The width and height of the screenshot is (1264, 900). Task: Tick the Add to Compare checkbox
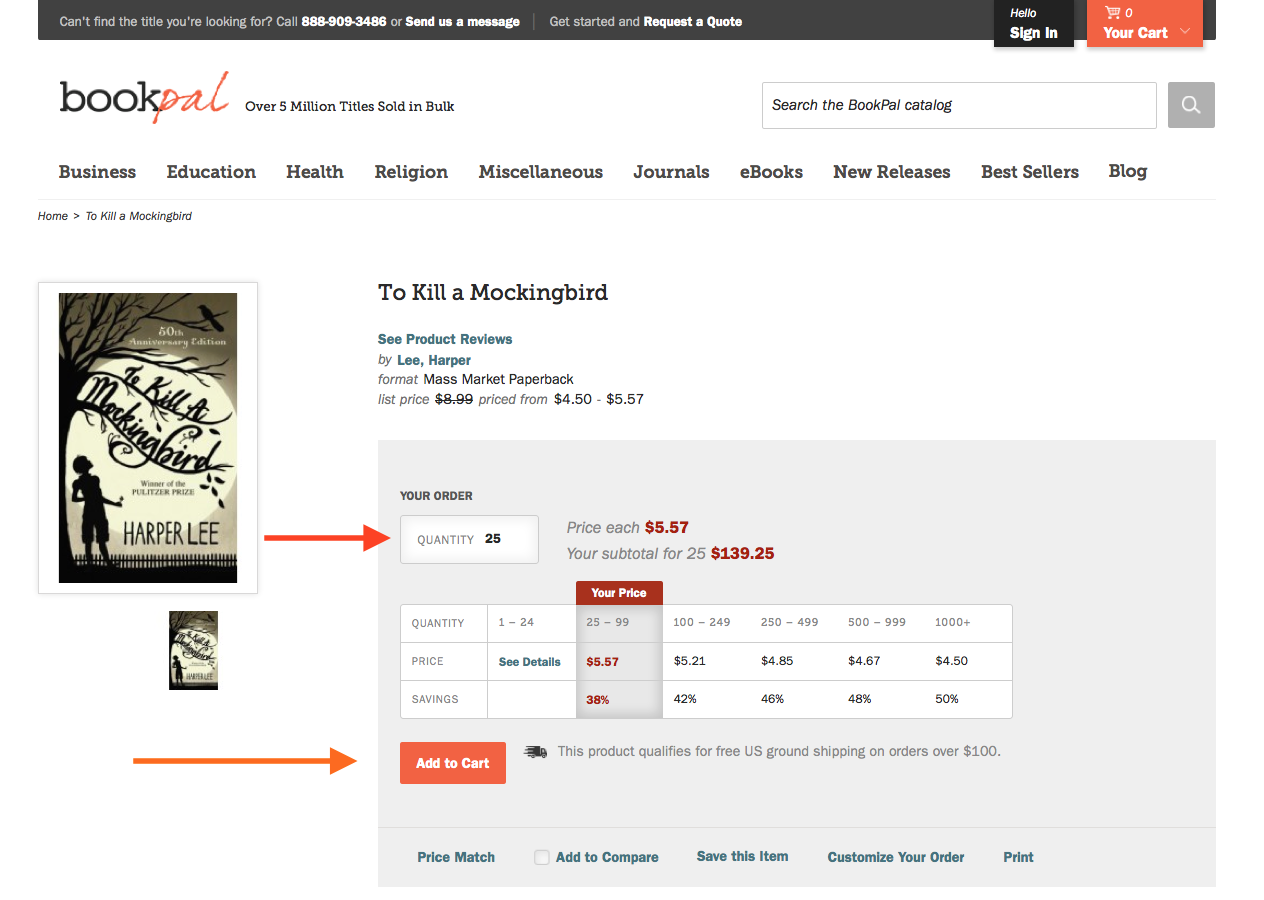click(x=542, y=857)
